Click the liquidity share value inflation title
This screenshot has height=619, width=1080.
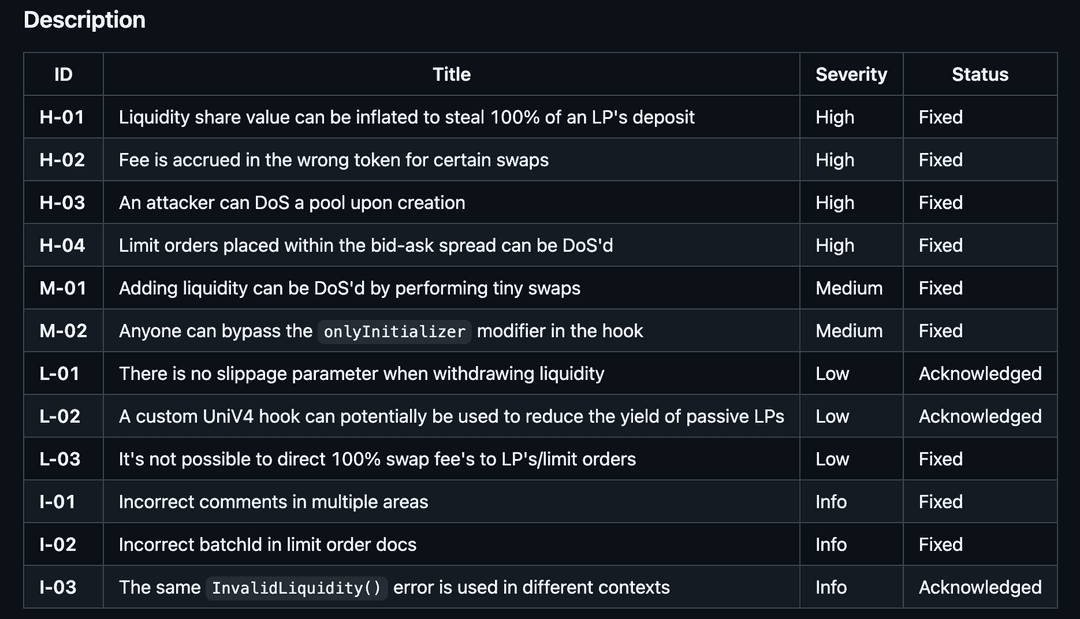(x=406, y=117)
